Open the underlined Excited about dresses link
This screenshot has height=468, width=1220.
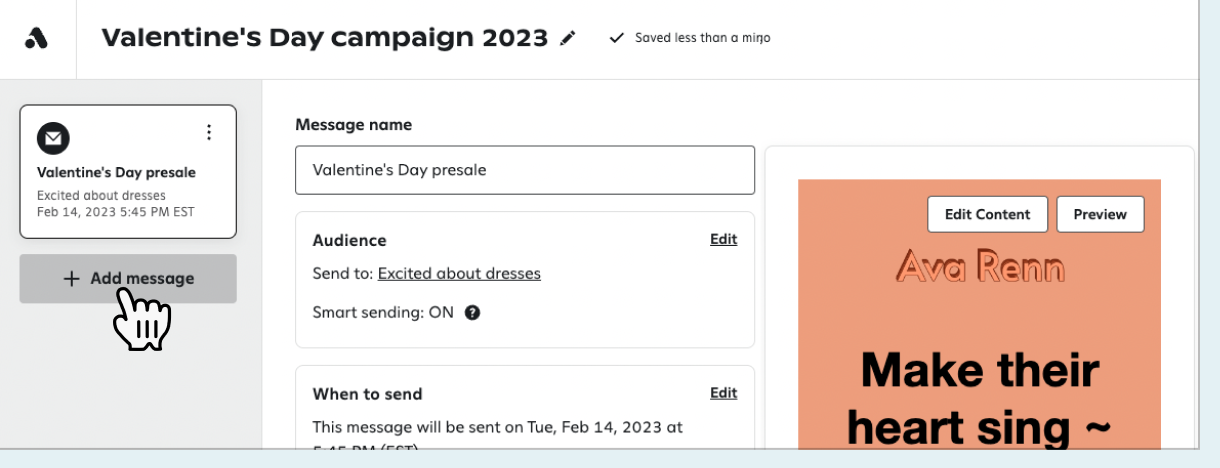click(459, 273)
